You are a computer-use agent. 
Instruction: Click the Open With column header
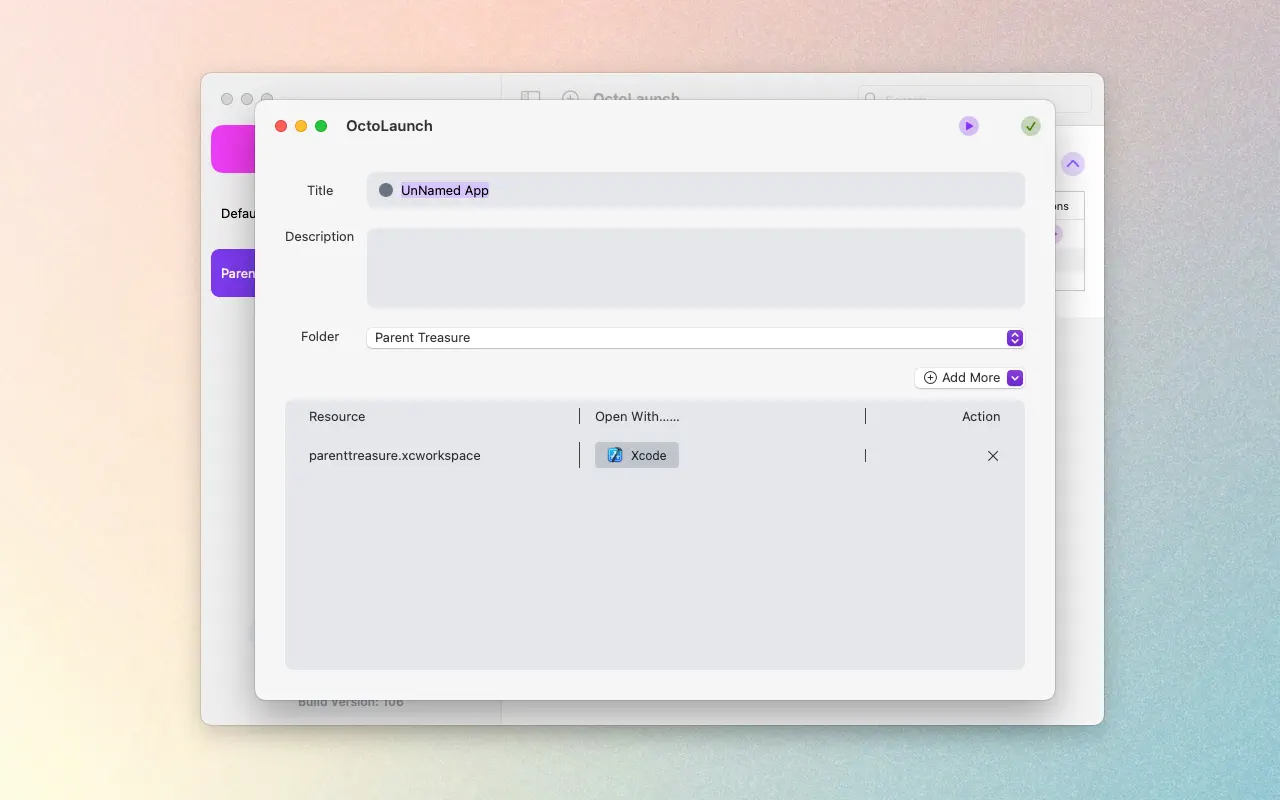[x=637, y=416]
